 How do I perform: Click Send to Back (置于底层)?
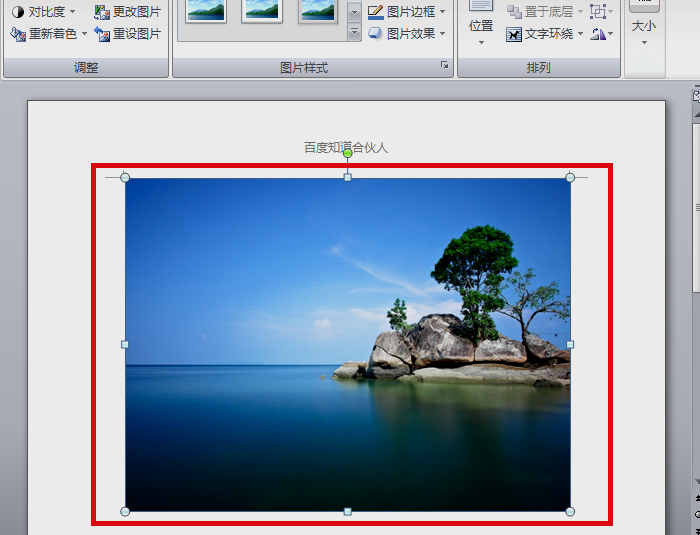click(545, 12)
